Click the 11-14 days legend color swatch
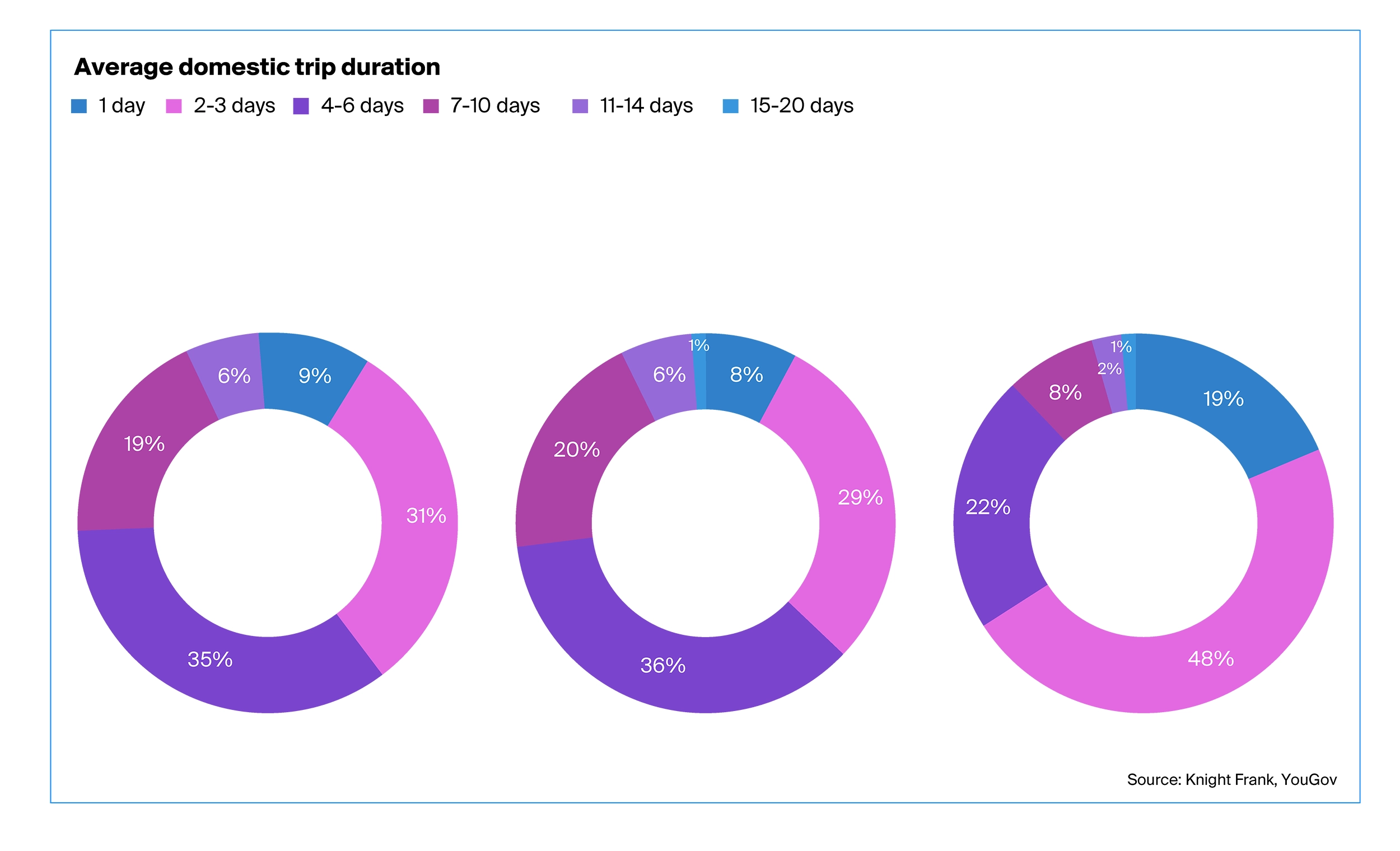1400x851 pixels. [x=580, y=106]
